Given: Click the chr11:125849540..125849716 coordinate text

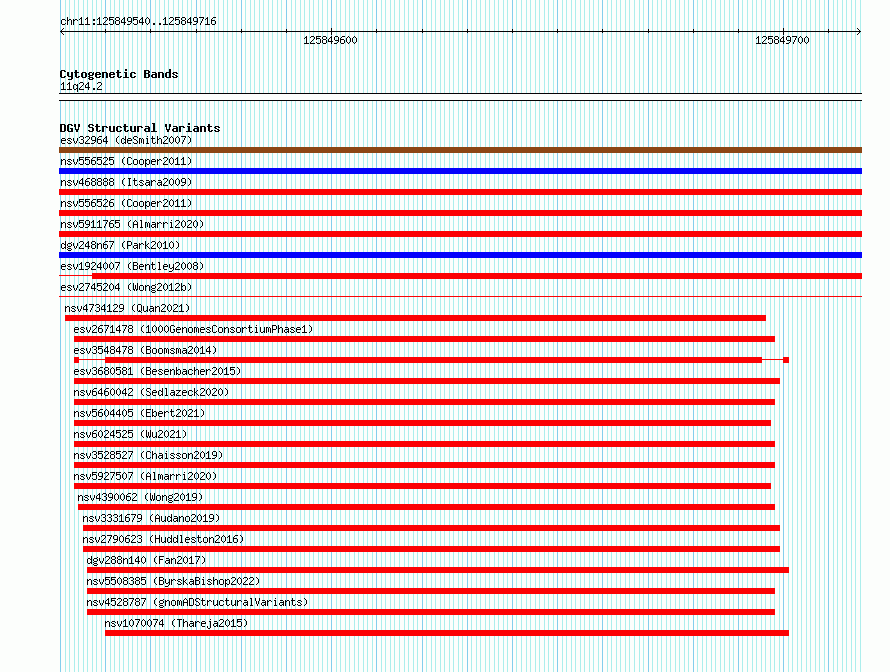Looking at the screenshot, I should tap(138, 22).
